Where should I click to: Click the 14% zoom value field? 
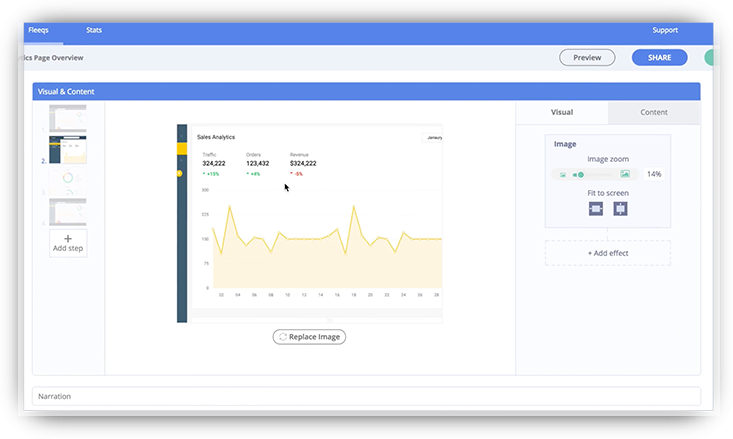click(653, 175)
